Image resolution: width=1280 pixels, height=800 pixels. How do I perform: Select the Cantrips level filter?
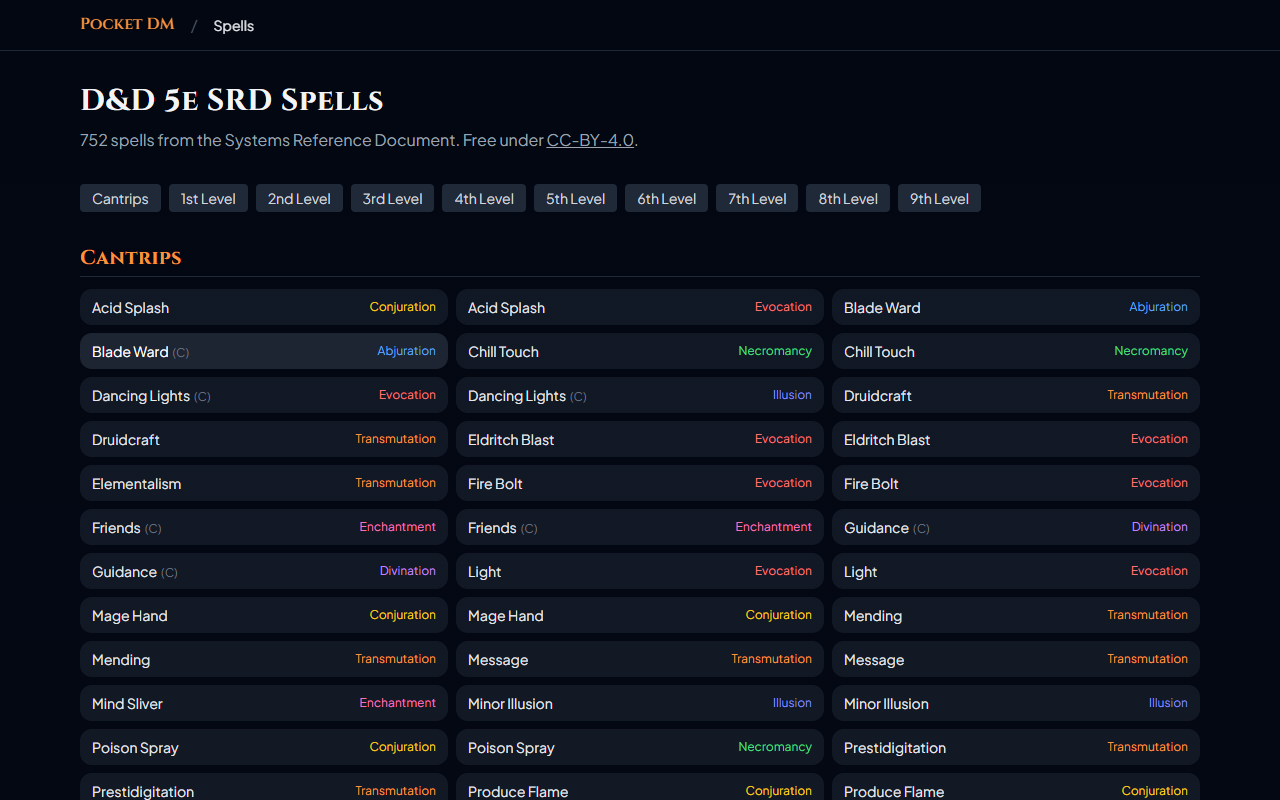(x=120, y=198)
